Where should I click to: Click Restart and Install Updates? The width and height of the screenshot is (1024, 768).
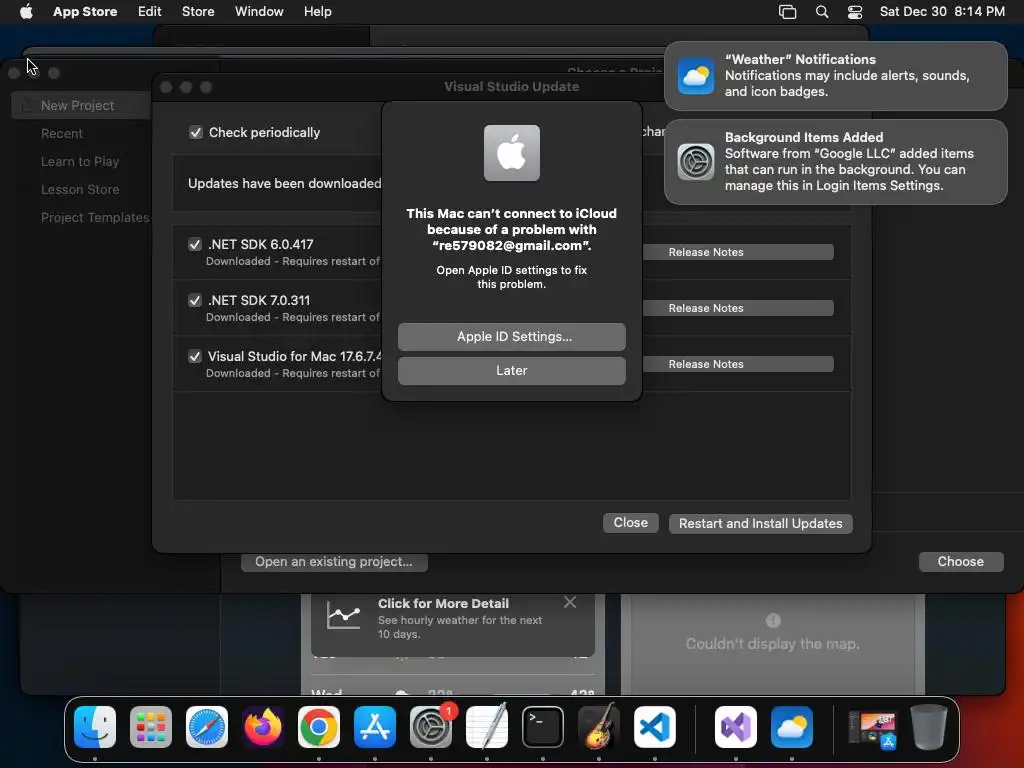coord(761,524)
